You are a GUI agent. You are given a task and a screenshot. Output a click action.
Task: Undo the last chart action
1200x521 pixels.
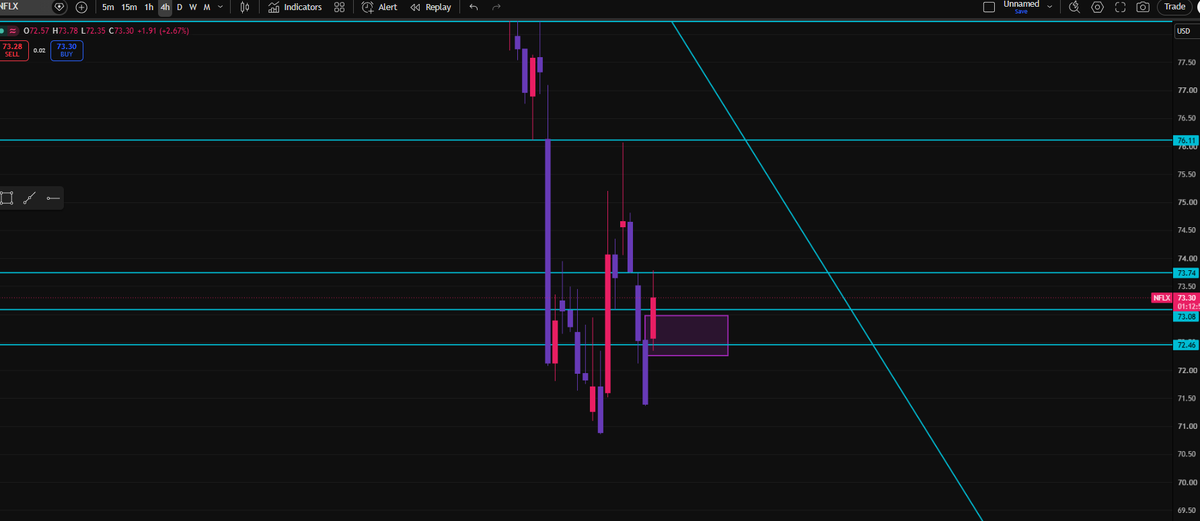click(473, 7)
